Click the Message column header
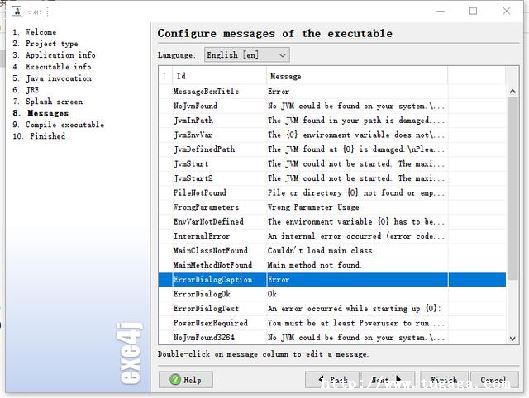Screen dimensions: 529x398 (x=357, y=76)
